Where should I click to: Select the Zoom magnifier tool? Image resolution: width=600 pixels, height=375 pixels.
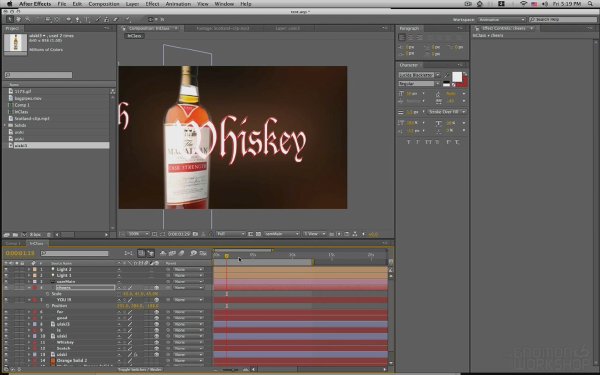(x=27, y=19)
